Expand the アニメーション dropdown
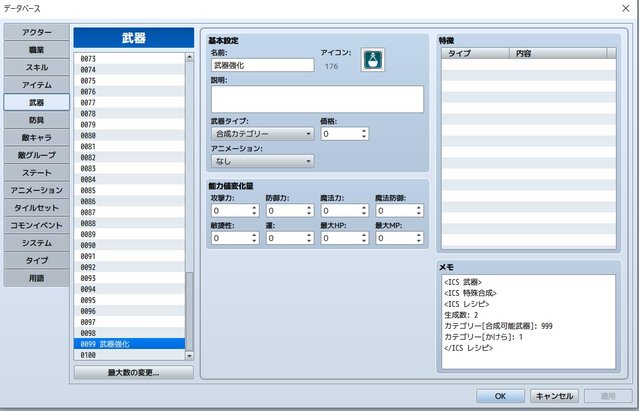 [x=262, y=161]
